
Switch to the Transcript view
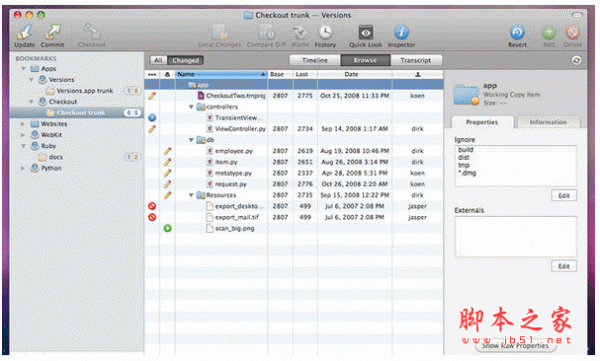coord(416,60)
